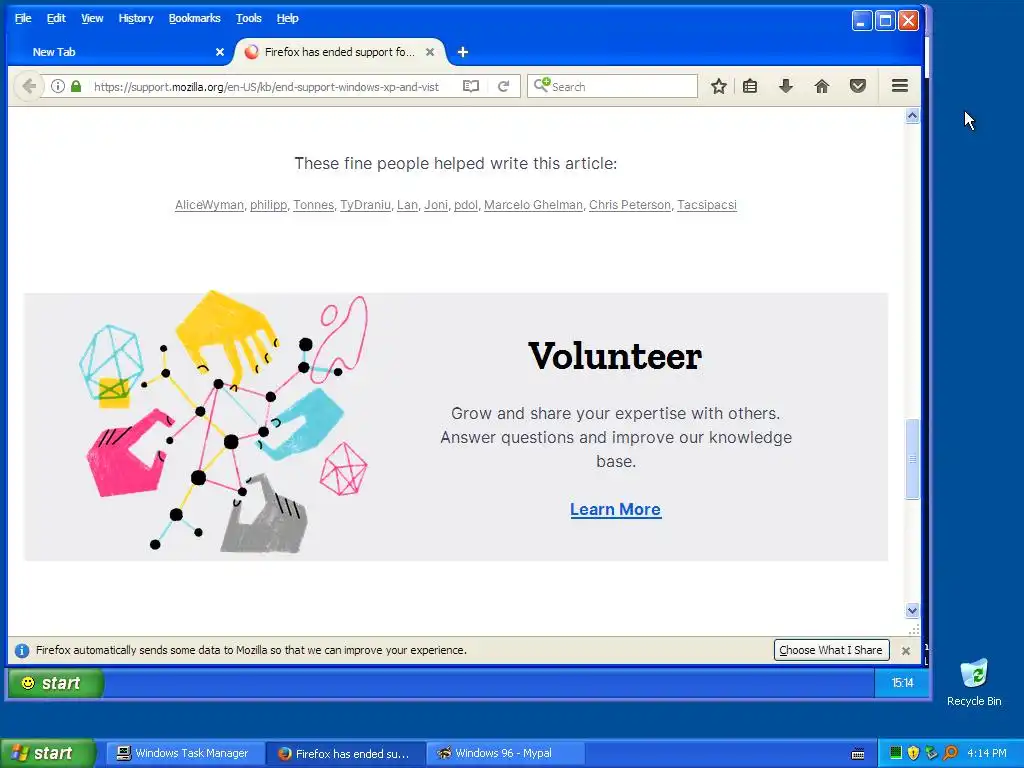Click the page scrollbar up arrow

(x=912, y=116)
